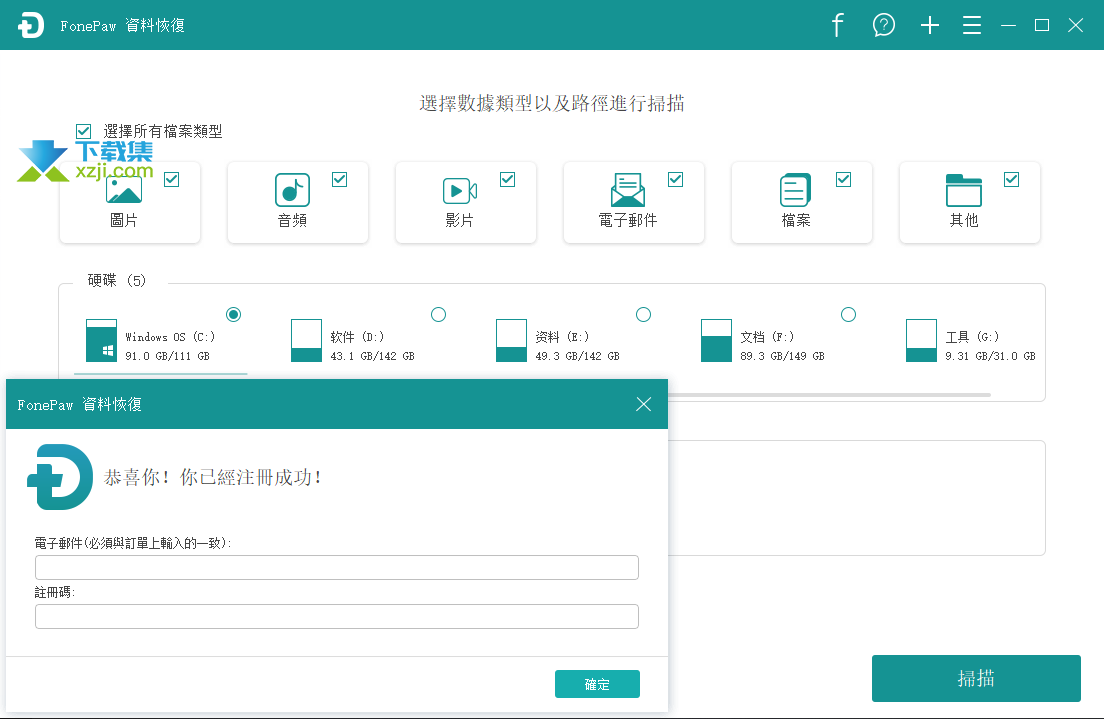This screenshot has height=719, width=1104.
Task: Click the 工具 (G:) drive icon
Action: coord(921,340)
